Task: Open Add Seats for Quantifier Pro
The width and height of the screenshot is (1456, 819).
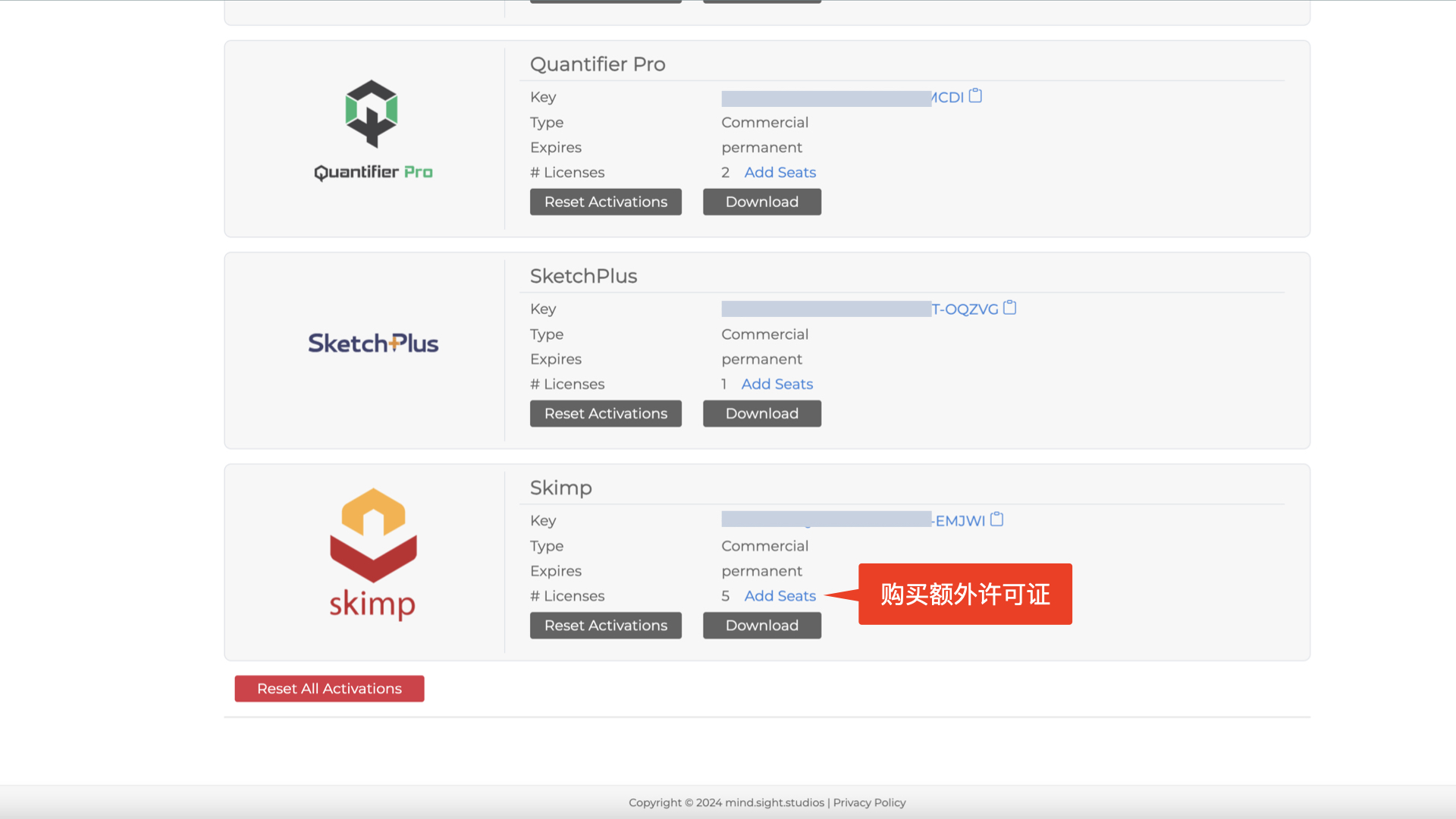Action: (x=780, y=172)
